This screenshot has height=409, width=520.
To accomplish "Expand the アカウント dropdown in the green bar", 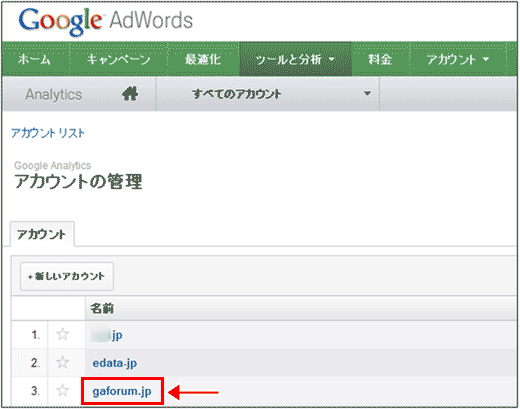I will point(458,59).
